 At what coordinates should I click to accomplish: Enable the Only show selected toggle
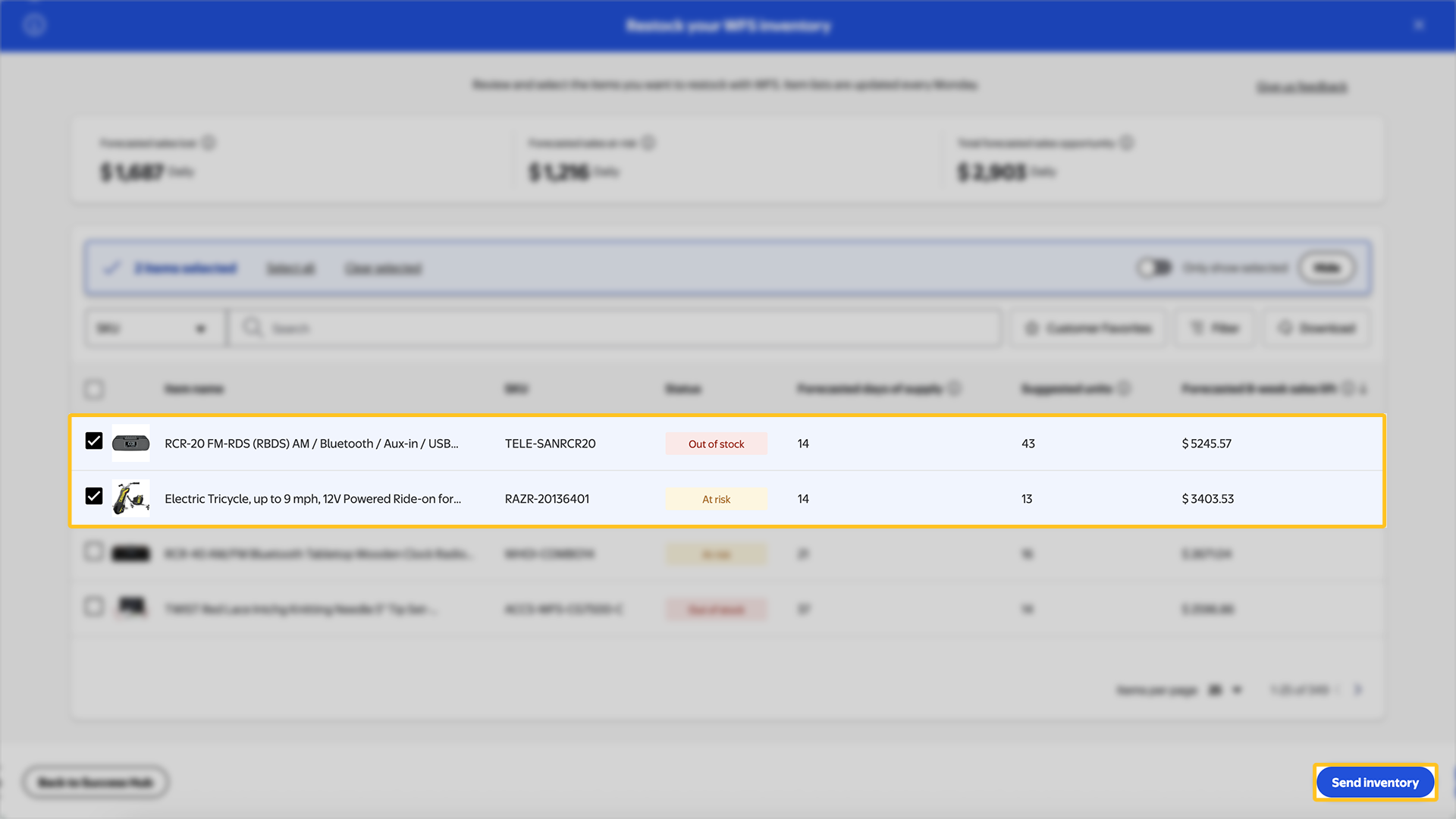pyautogui.click(x=1155, y=268)
